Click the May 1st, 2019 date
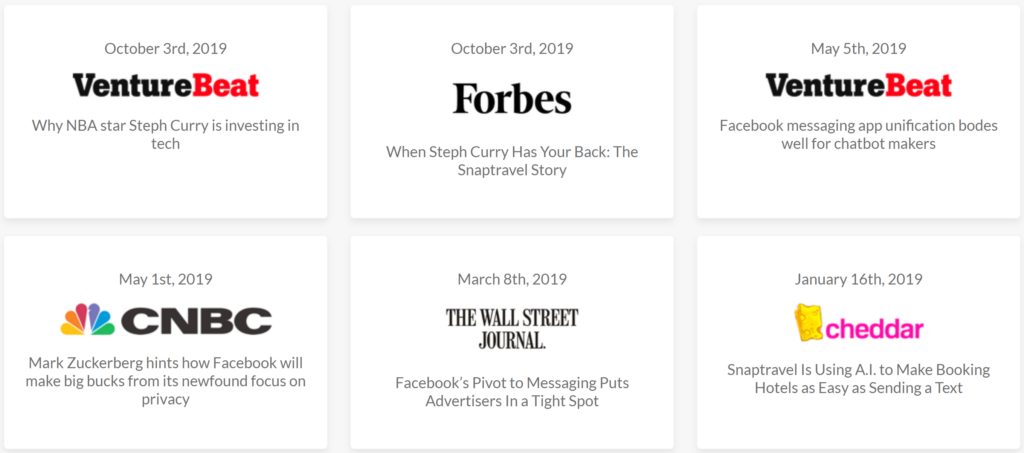 pyautogui.click(x=166, y=279)
